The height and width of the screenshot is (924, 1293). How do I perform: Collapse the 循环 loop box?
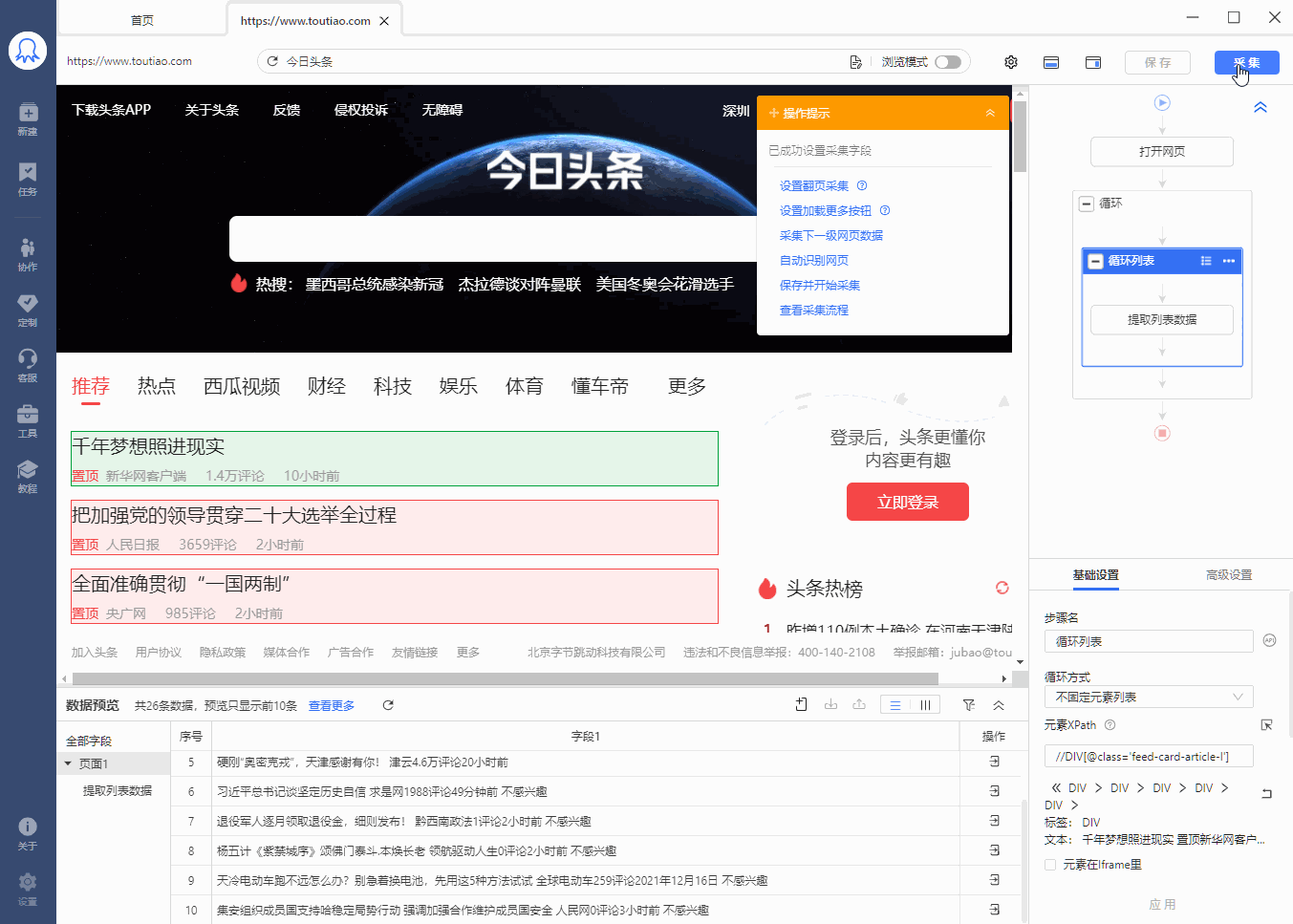[1087, 204]
